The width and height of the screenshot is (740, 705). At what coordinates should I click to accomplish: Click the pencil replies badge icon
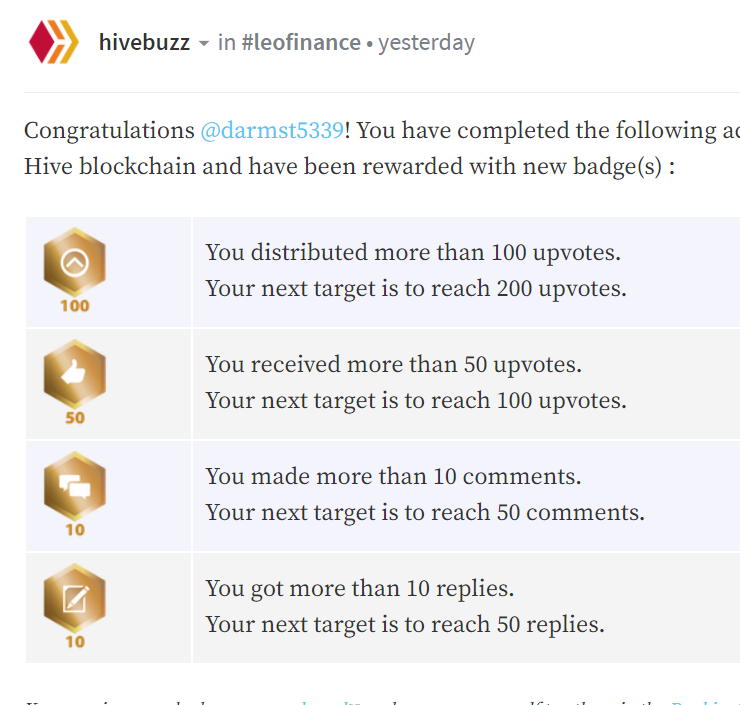75,598
